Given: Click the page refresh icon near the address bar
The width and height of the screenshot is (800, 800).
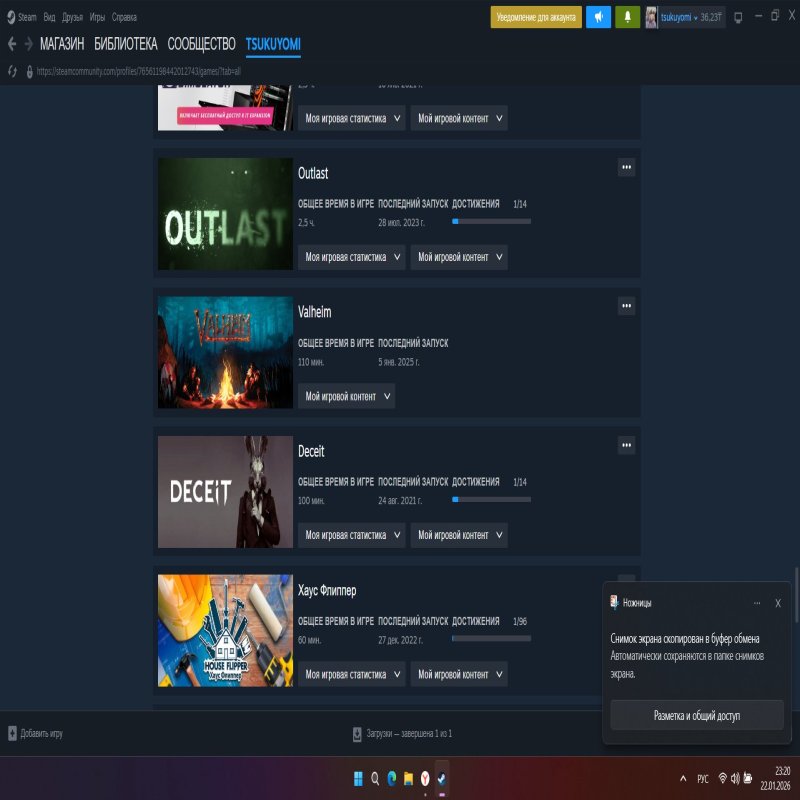Looking at the screenshot, I should [x=14, y=73].
